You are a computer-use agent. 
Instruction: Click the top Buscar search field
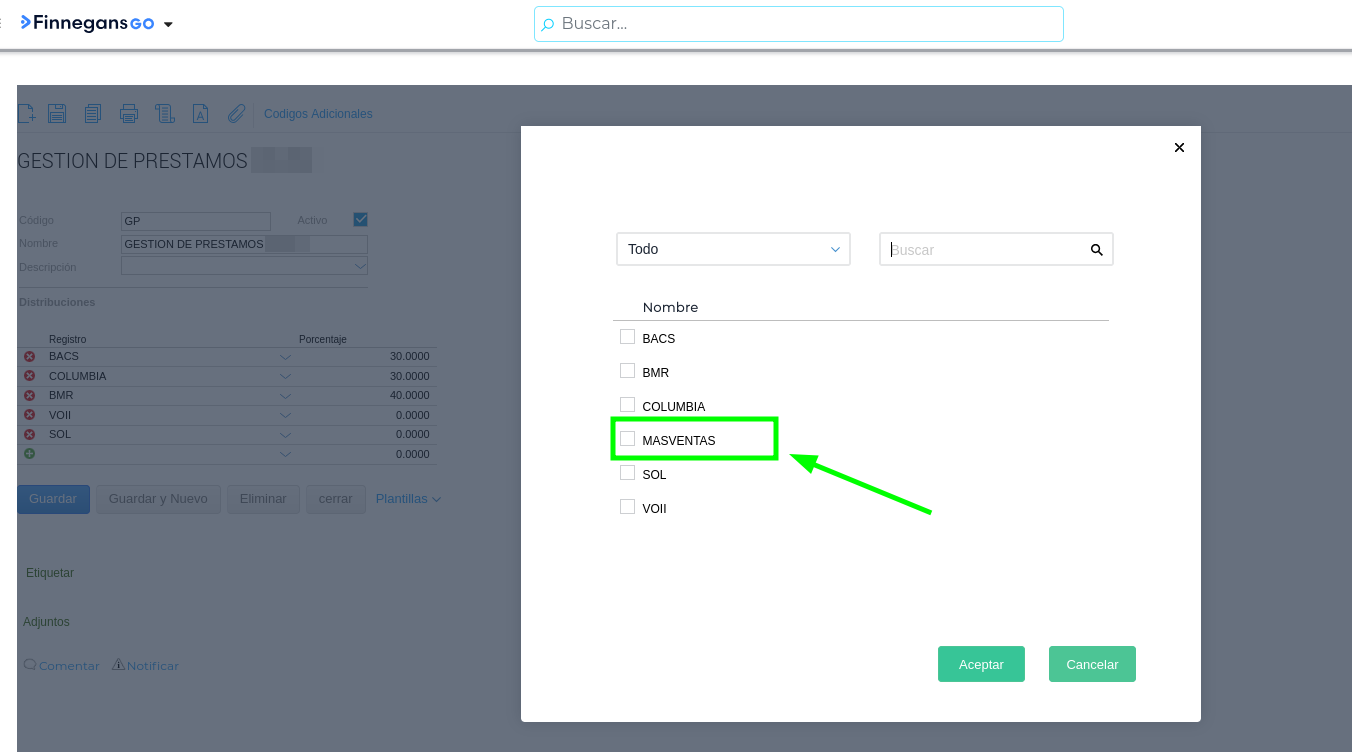coord(798,24)
